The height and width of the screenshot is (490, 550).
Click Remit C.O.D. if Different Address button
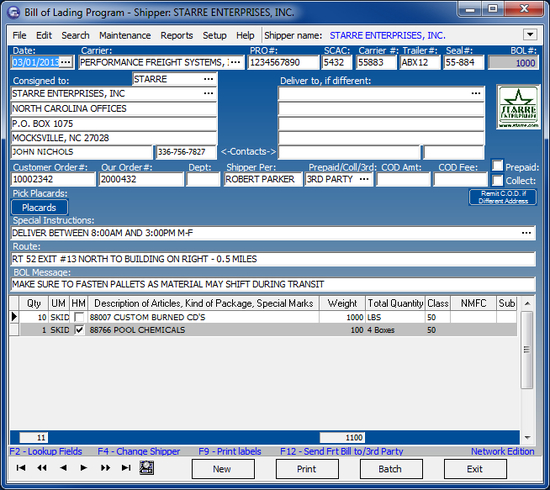(503, 197)
